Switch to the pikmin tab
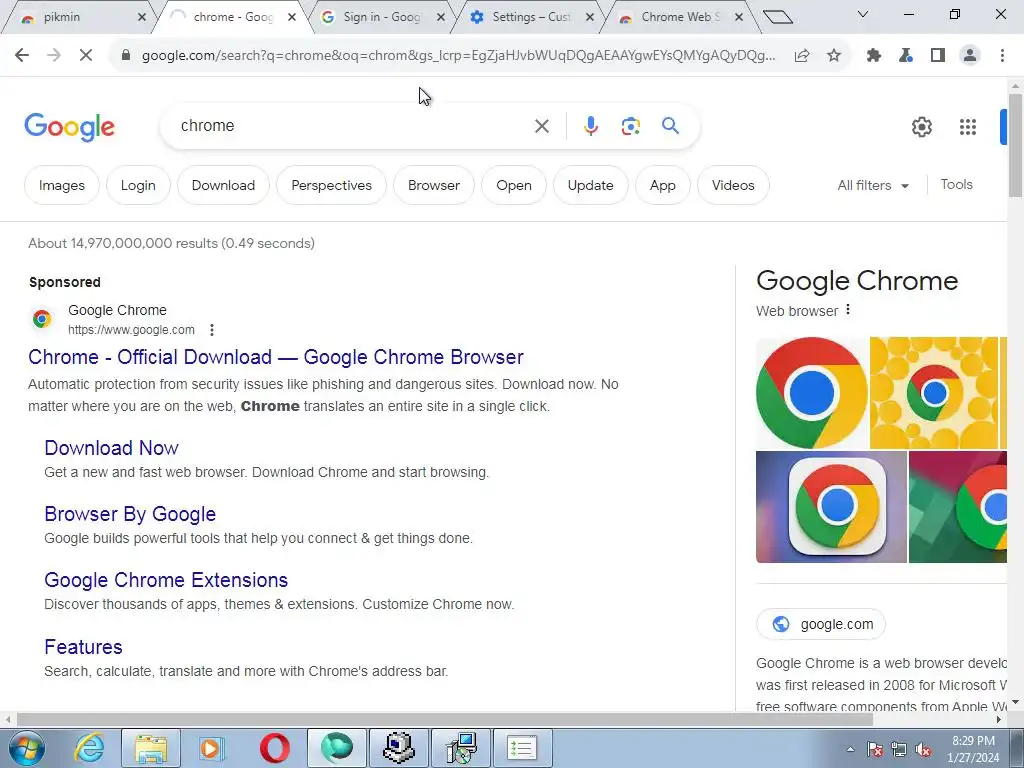 (78, 17)
